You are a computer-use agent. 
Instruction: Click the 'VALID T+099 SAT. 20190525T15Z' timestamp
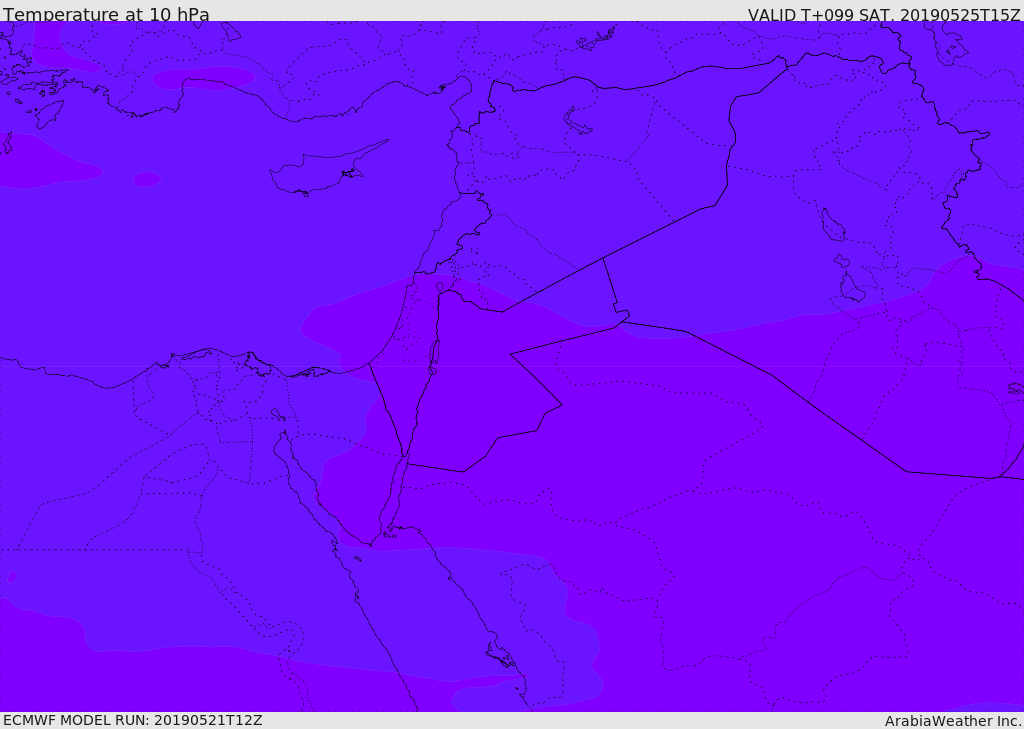click(x=884, y=15)
